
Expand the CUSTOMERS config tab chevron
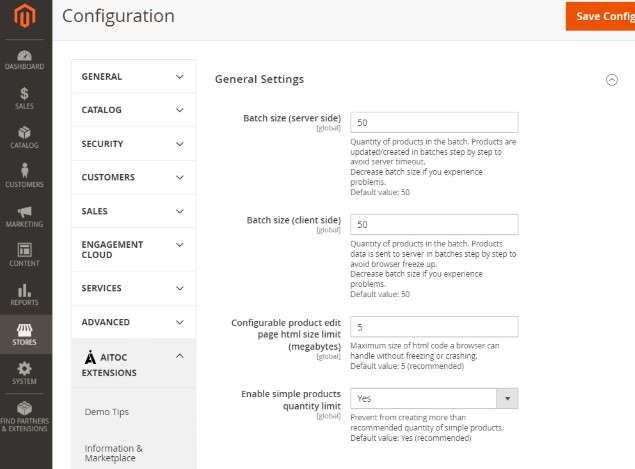pyautogui.click(x=180, y=177)
